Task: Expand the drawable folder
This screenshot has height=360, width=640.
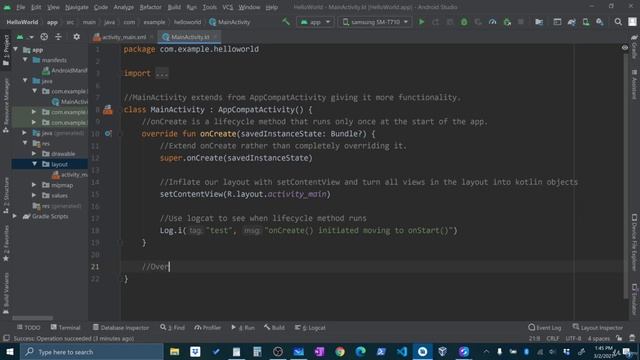Action: (34, 154)
